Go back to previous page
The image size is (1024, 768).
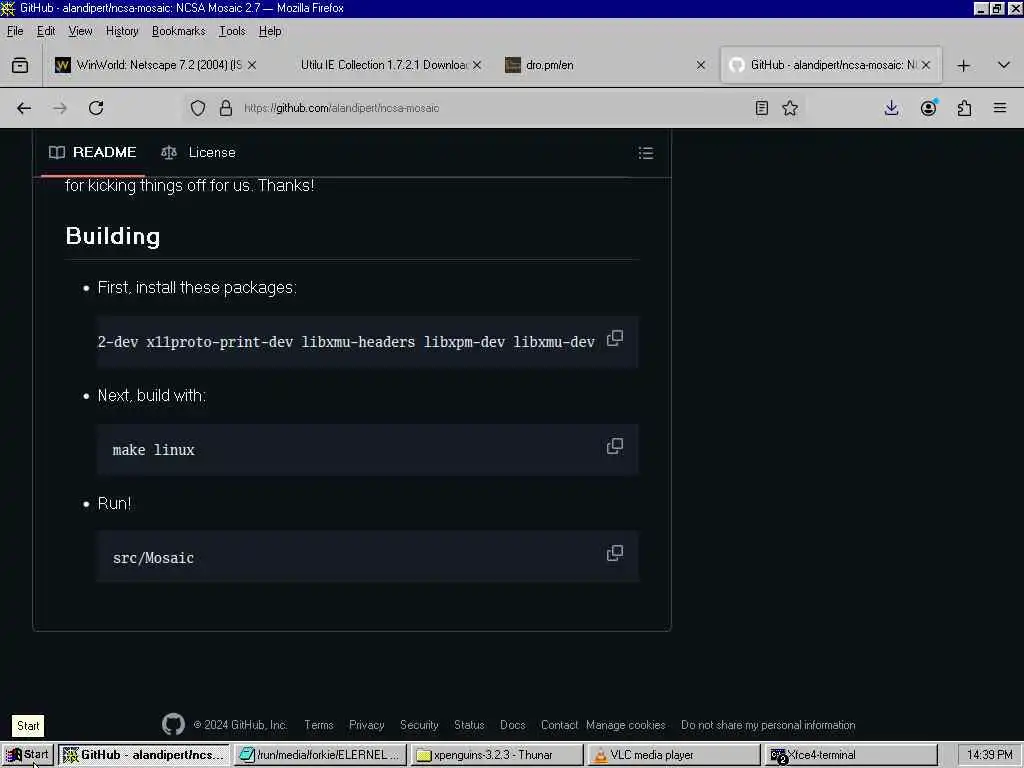click(x=24, y=108)
